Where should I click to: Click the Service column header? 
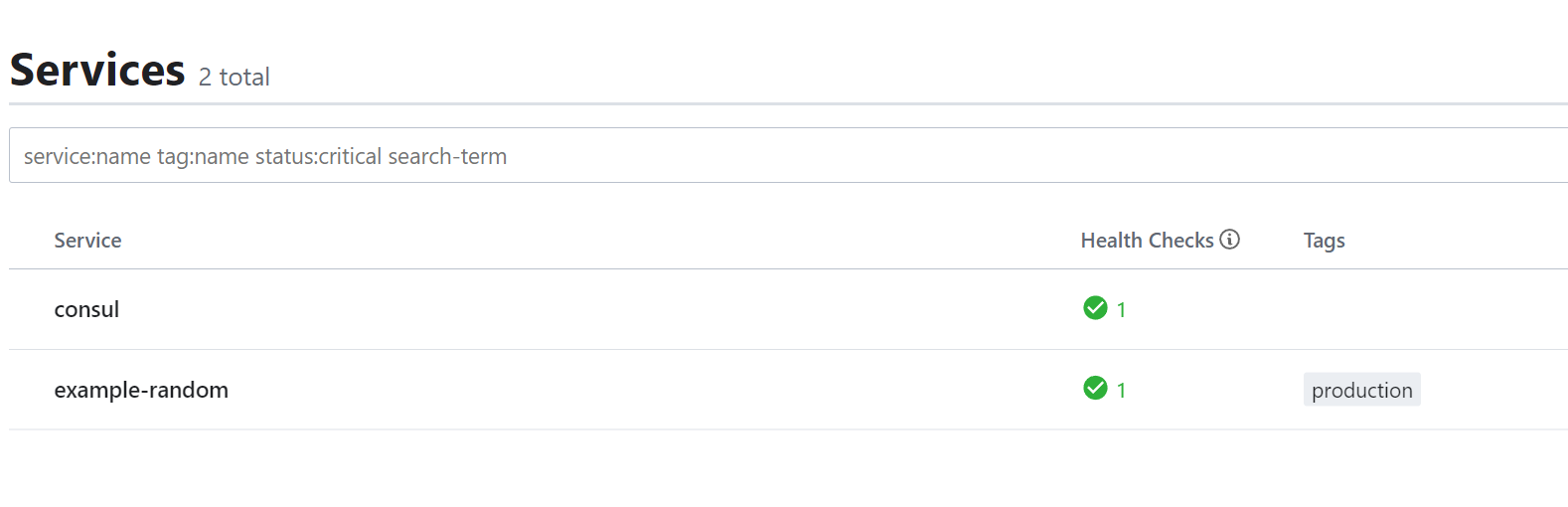(87, 241)
